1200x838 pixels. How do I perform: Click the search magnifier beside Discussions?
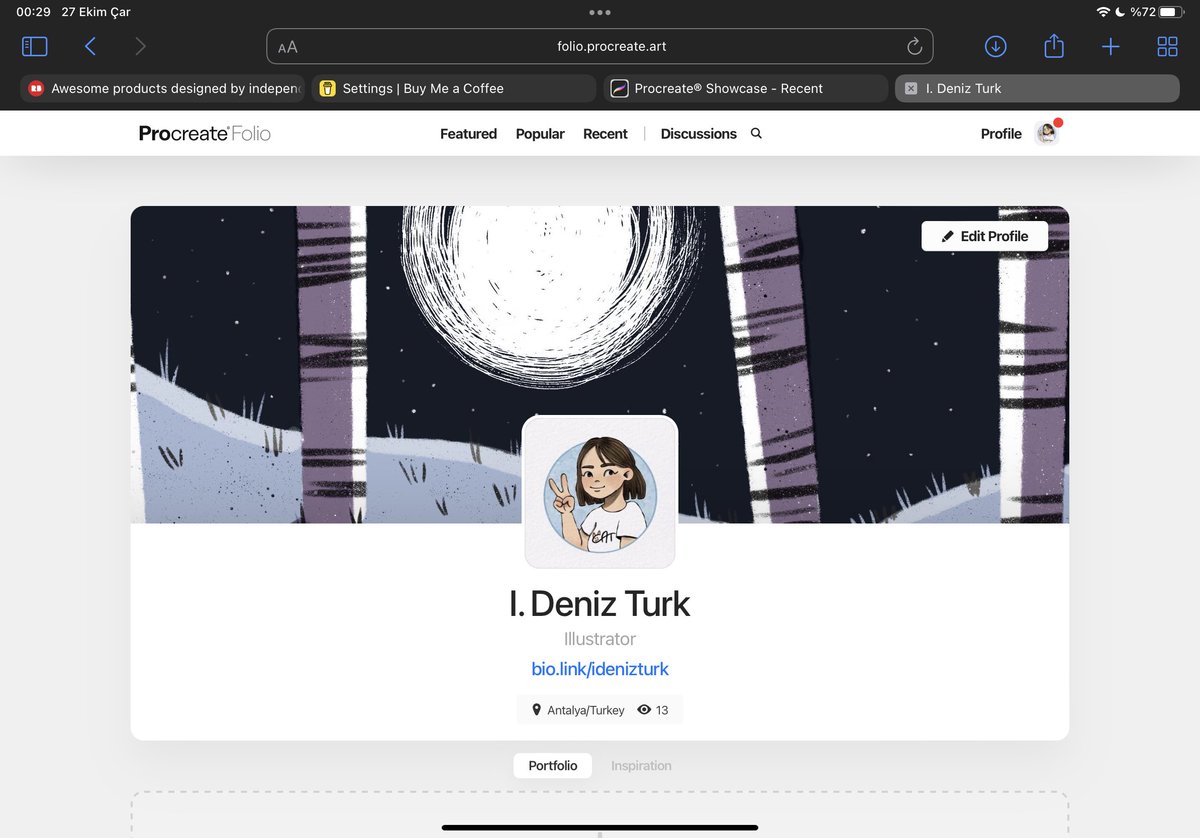755,133
